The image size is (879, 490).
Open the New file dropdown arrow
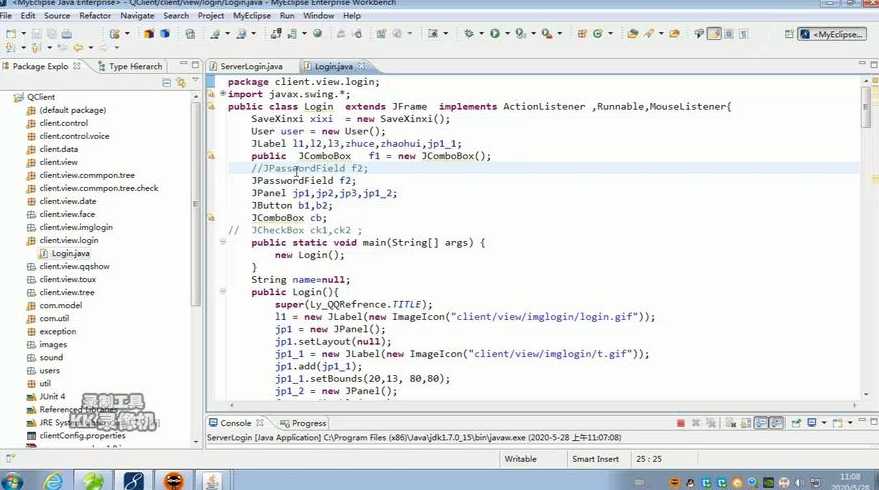(23, 34)
